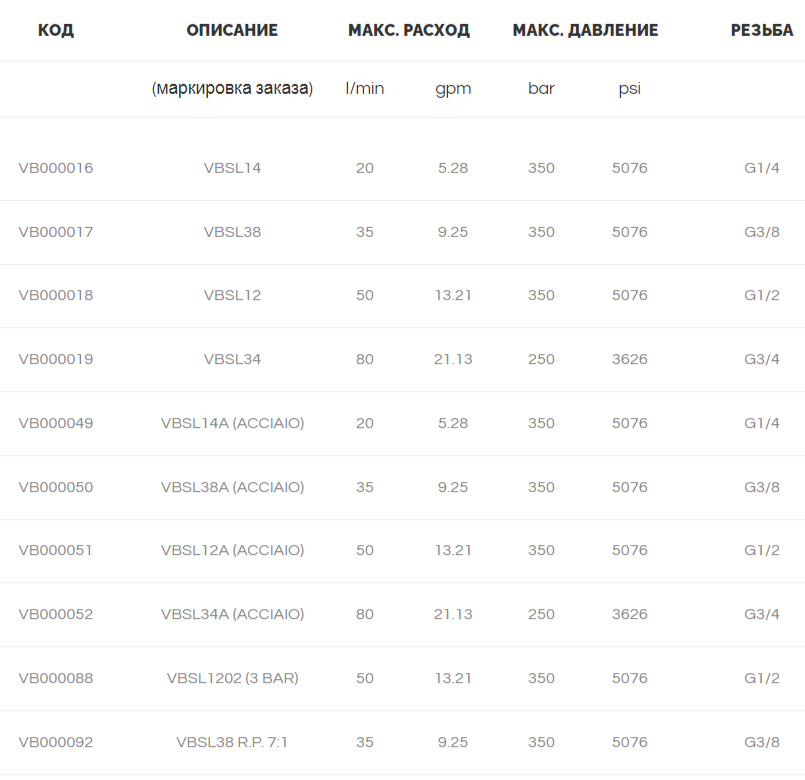
Task: Select product code VB000049
Action: click(x=56, y=423)
